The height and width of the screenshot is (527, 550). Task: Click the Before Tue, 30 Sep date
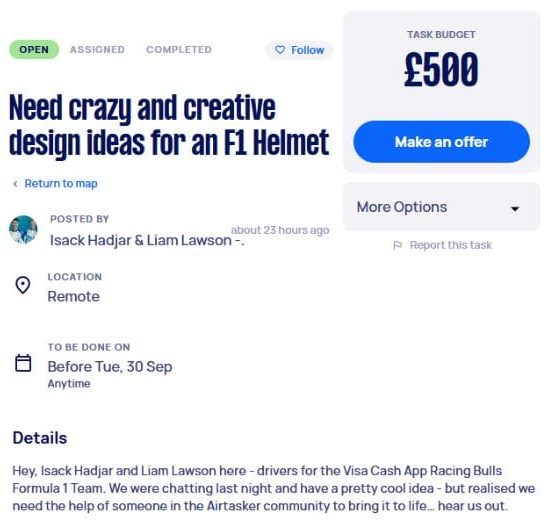coord(110,367)
